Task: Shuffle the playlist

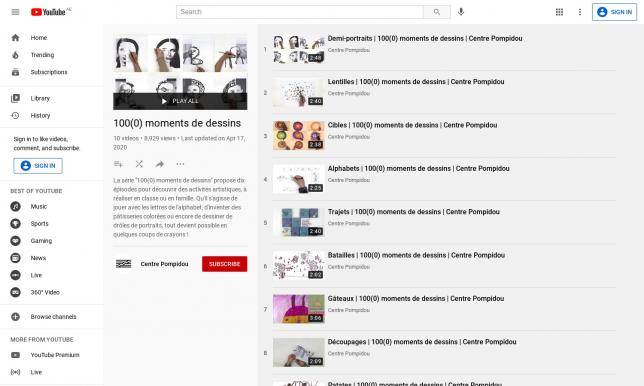Action: click(139, 164)
